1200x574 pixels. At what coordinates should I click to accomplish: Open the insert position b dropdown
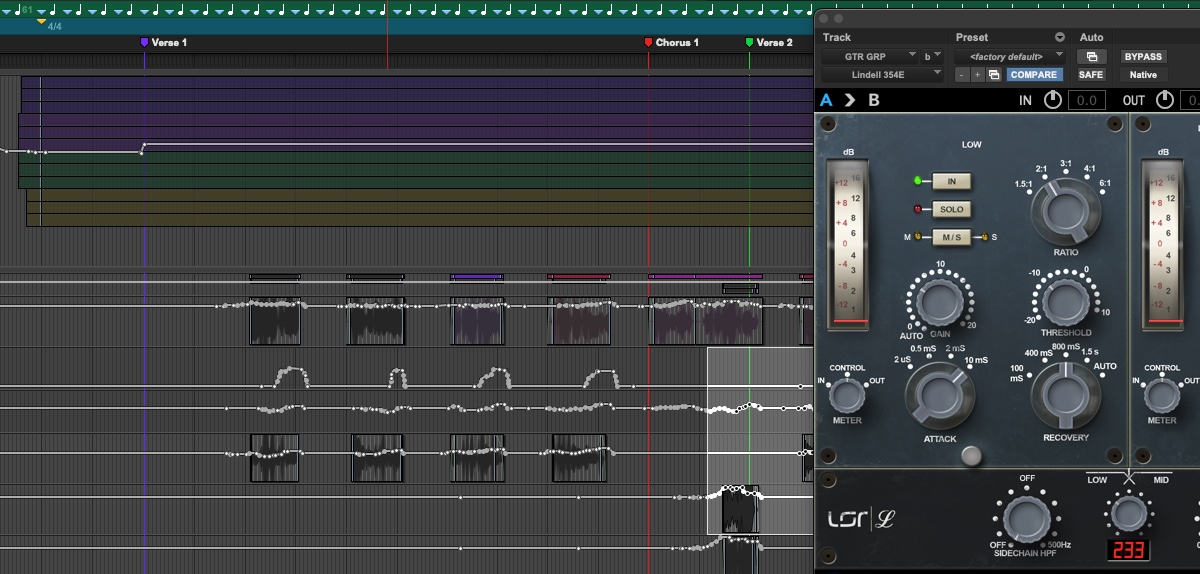[933, 56]
